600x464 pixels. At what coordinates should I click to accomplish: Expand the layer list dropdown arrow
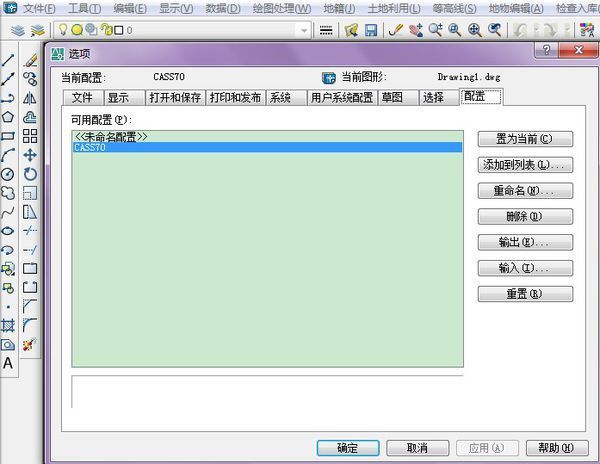point(304,31)
